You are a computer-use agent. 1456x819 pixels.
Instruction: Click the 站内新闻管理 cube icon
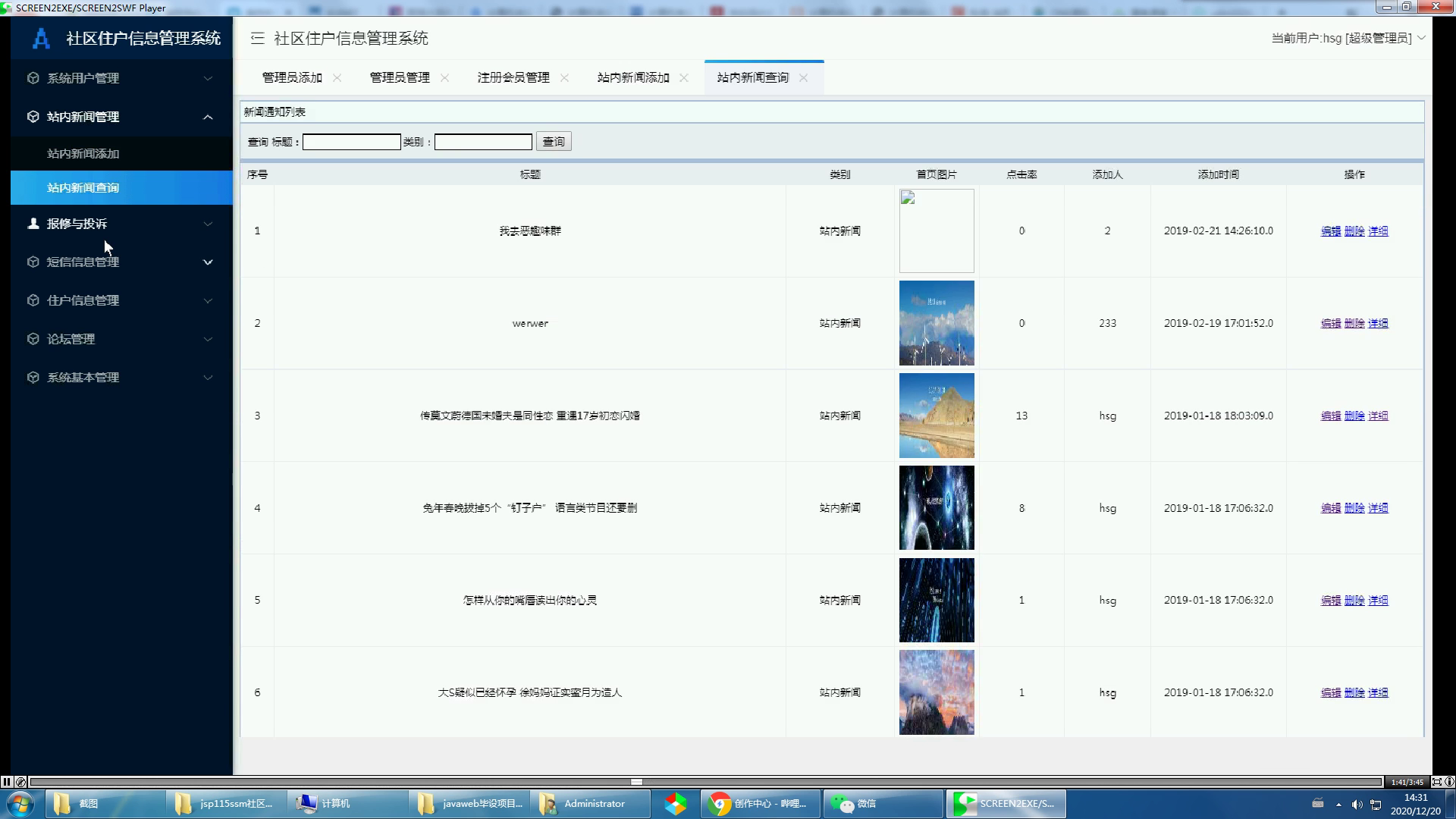pos(33,117)
